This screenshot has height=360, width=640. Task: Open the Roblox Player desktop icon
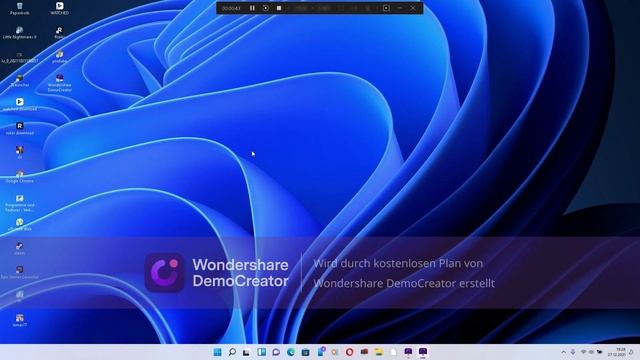pyautogui.click(x=60, y=32)
